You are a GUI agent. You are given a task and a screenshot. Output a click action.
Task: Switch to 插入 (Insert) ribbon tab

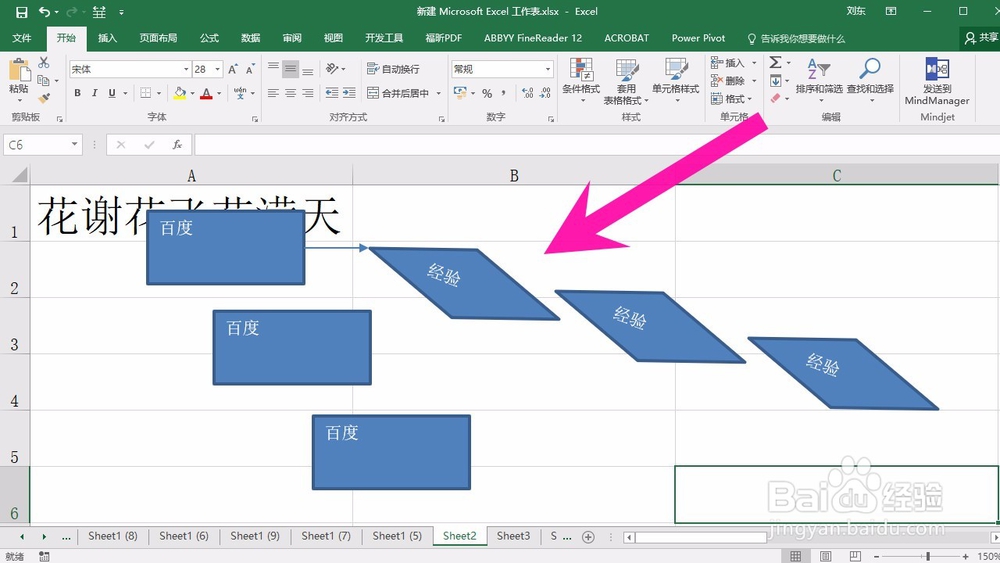[x=107, y=38]
